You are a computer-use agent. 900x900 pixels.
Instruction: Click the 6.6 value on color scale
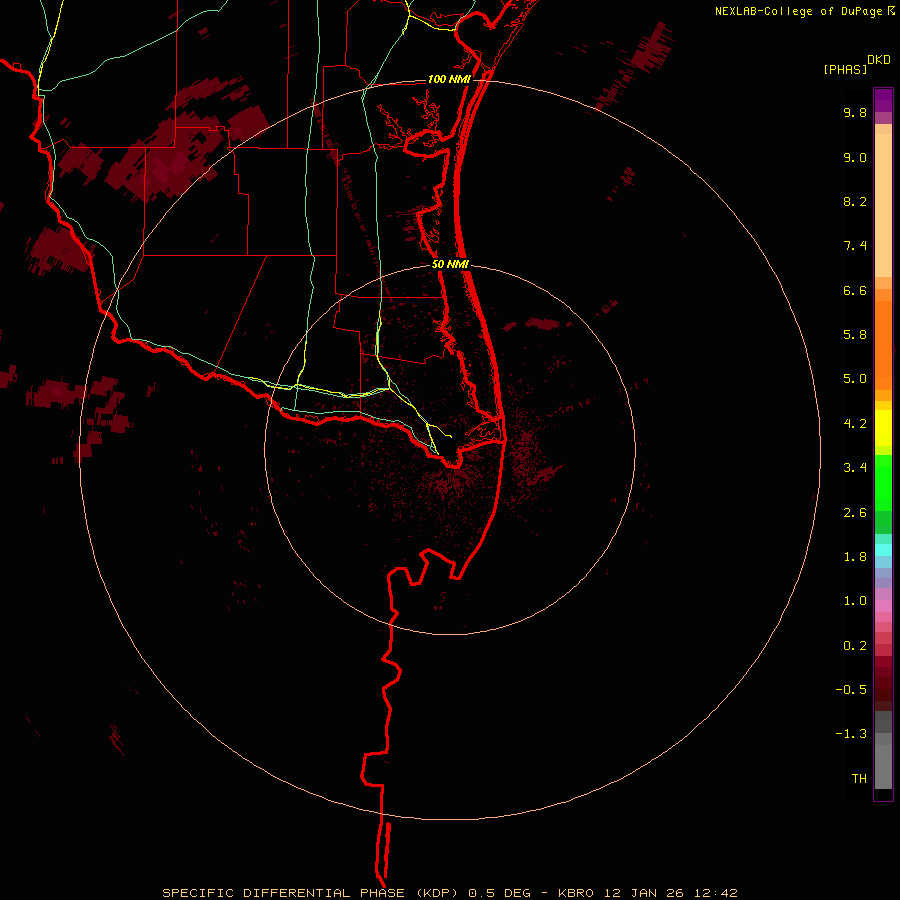point(855,290)
